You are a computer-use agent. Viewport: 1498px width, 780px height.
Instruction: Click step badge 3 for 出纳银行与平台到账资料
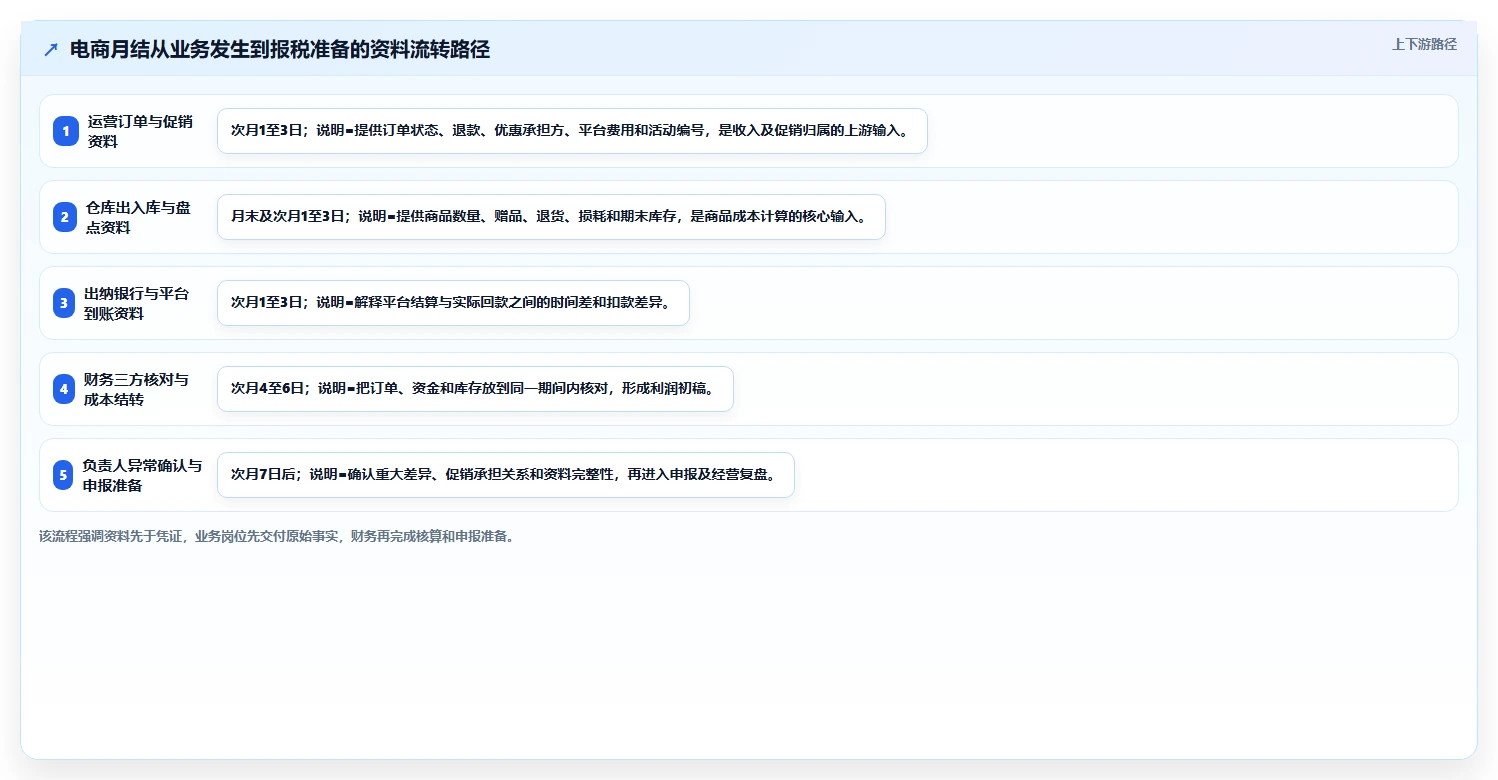click(x=65, y=303)
